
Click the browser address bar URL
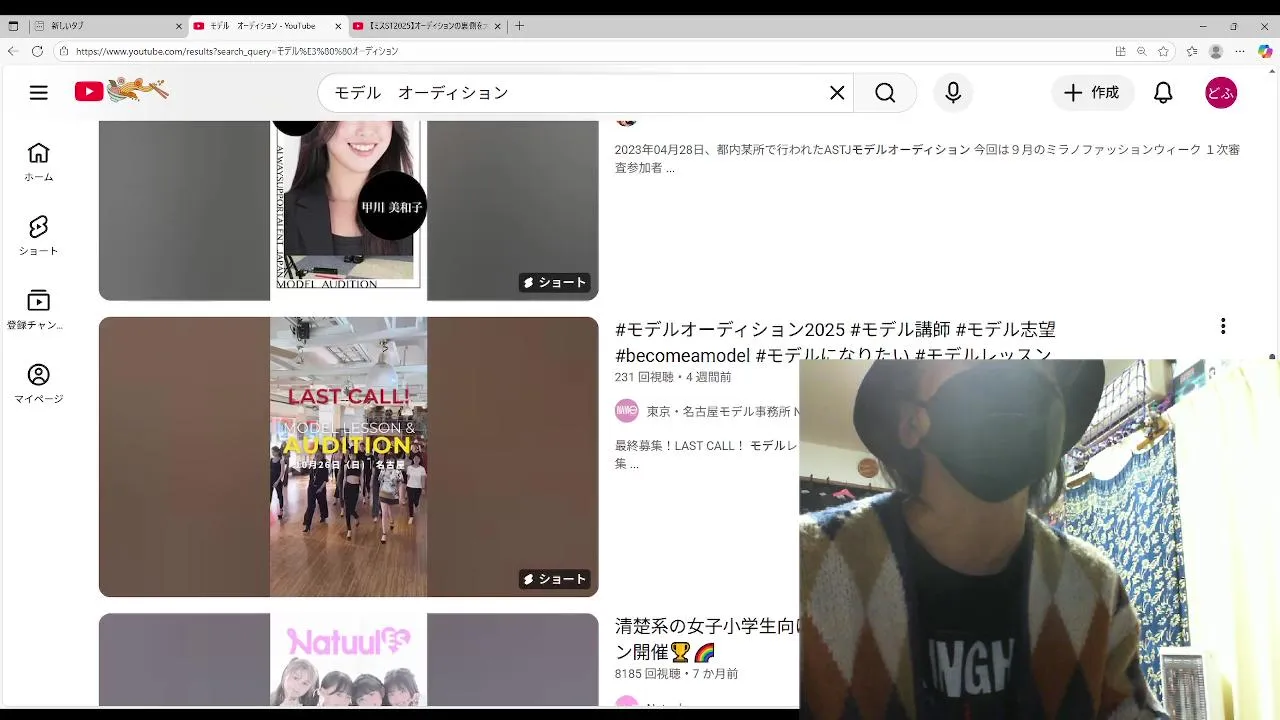pyautogui.click(x=237, y=51)
